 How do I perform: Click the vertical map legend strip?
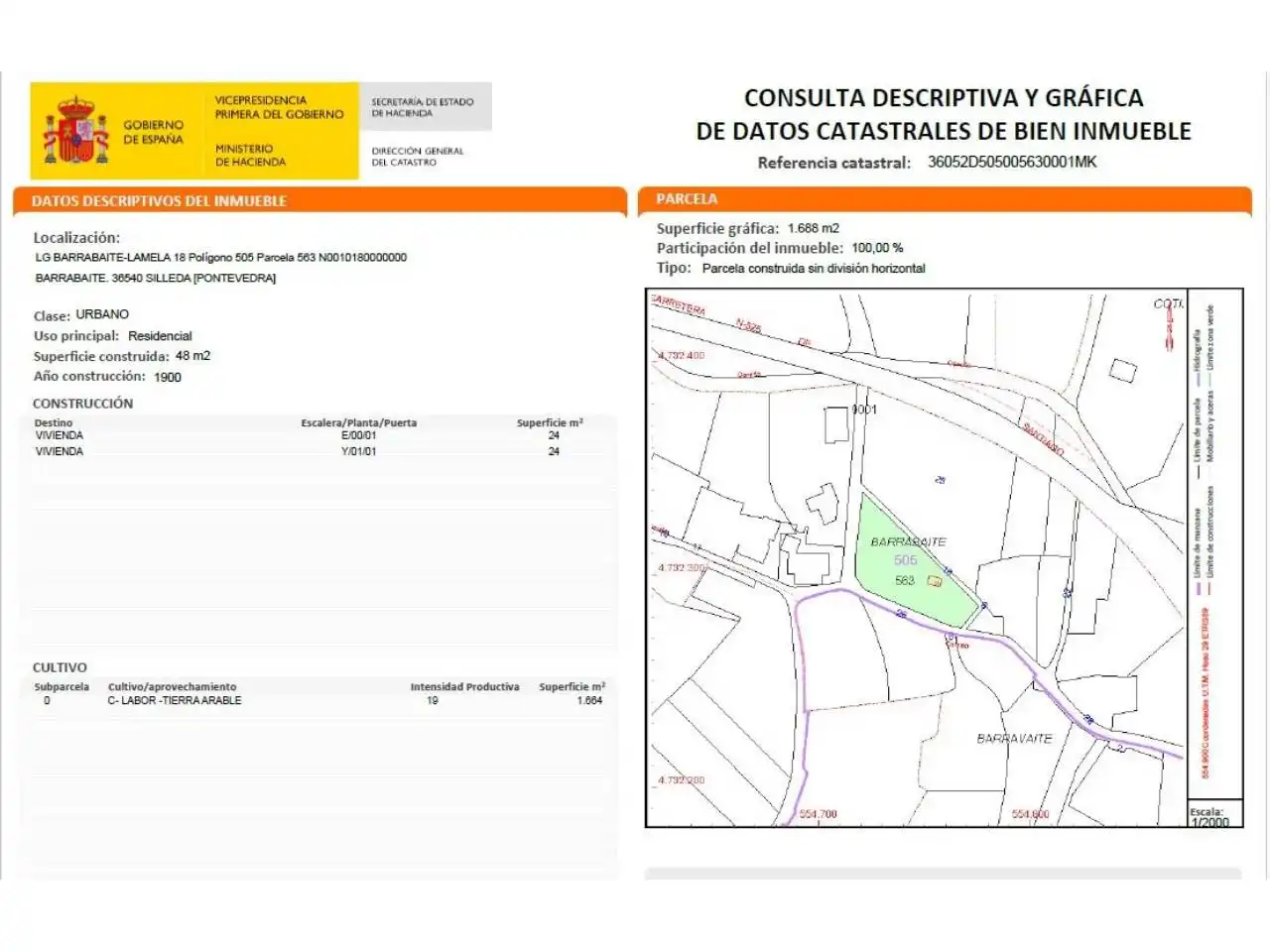(1215, 545)
